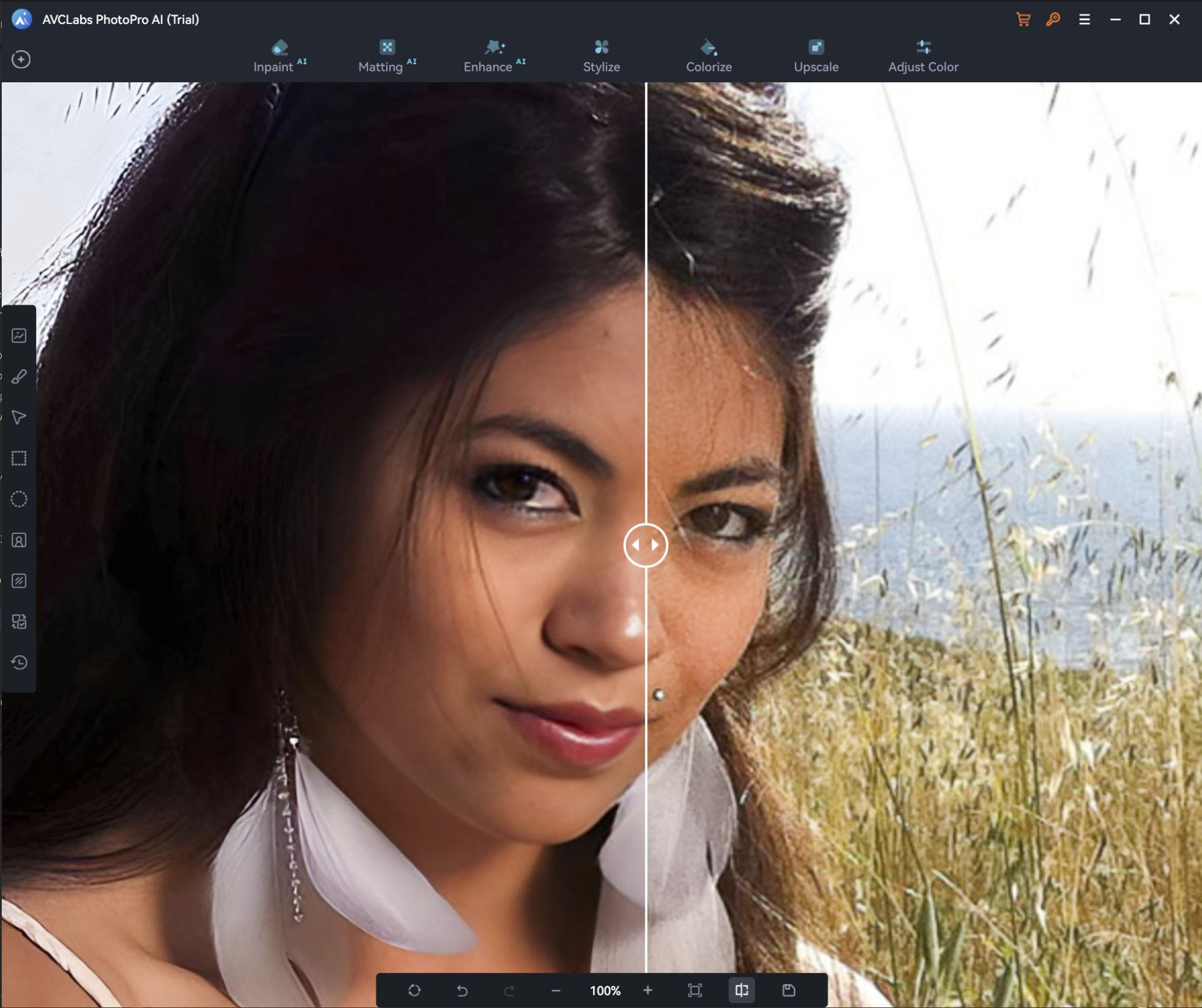Choose the rectangular selection tool
Screen dimensions: 1202x1008
(20, 458)
